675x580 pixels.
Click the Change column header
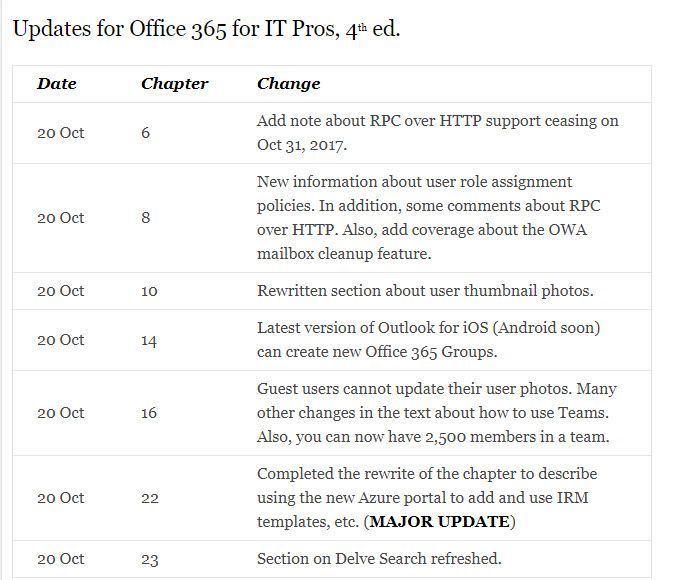(288, 84)
